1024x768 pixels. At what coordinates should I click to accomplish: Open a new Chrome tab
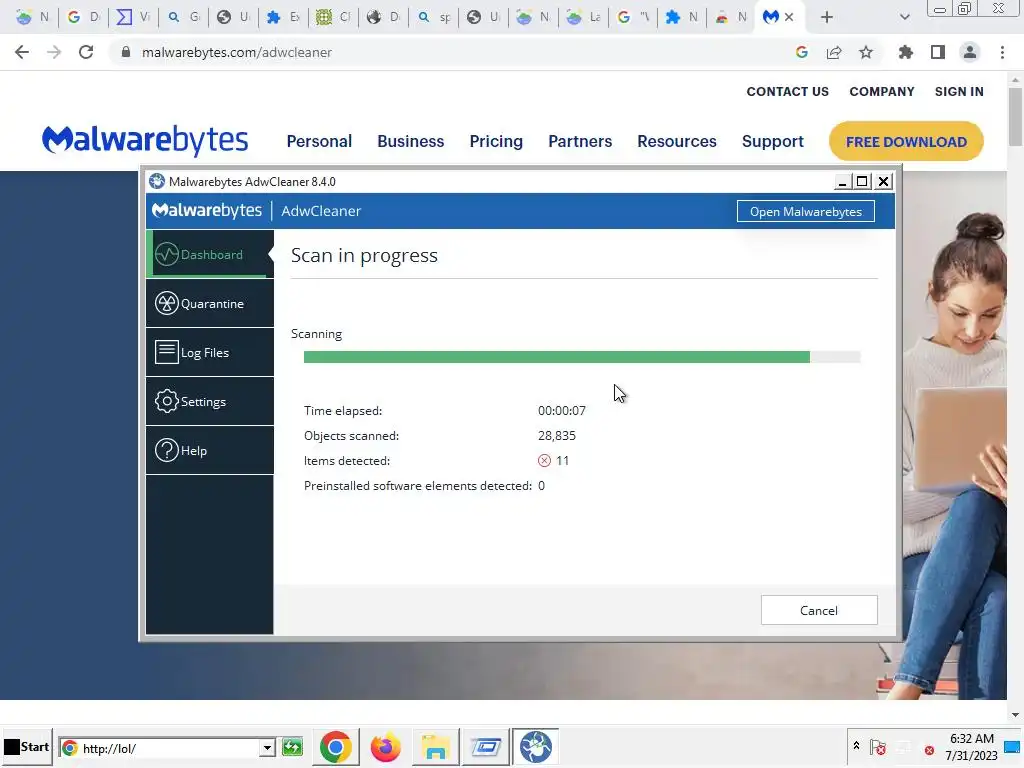(x=827, y=18)
